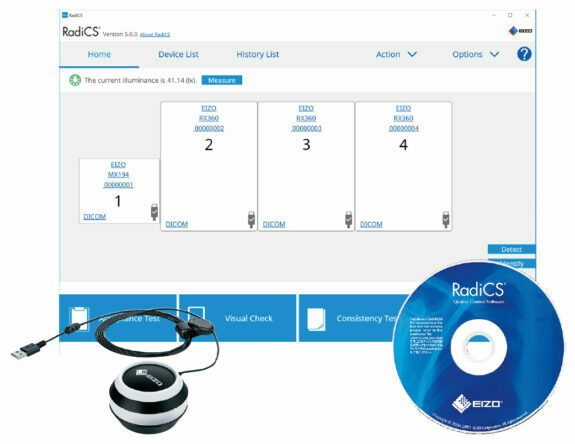Expand the Options dropdown menu
The width and height of the screenshot is (575, 444).
[475, 54]
